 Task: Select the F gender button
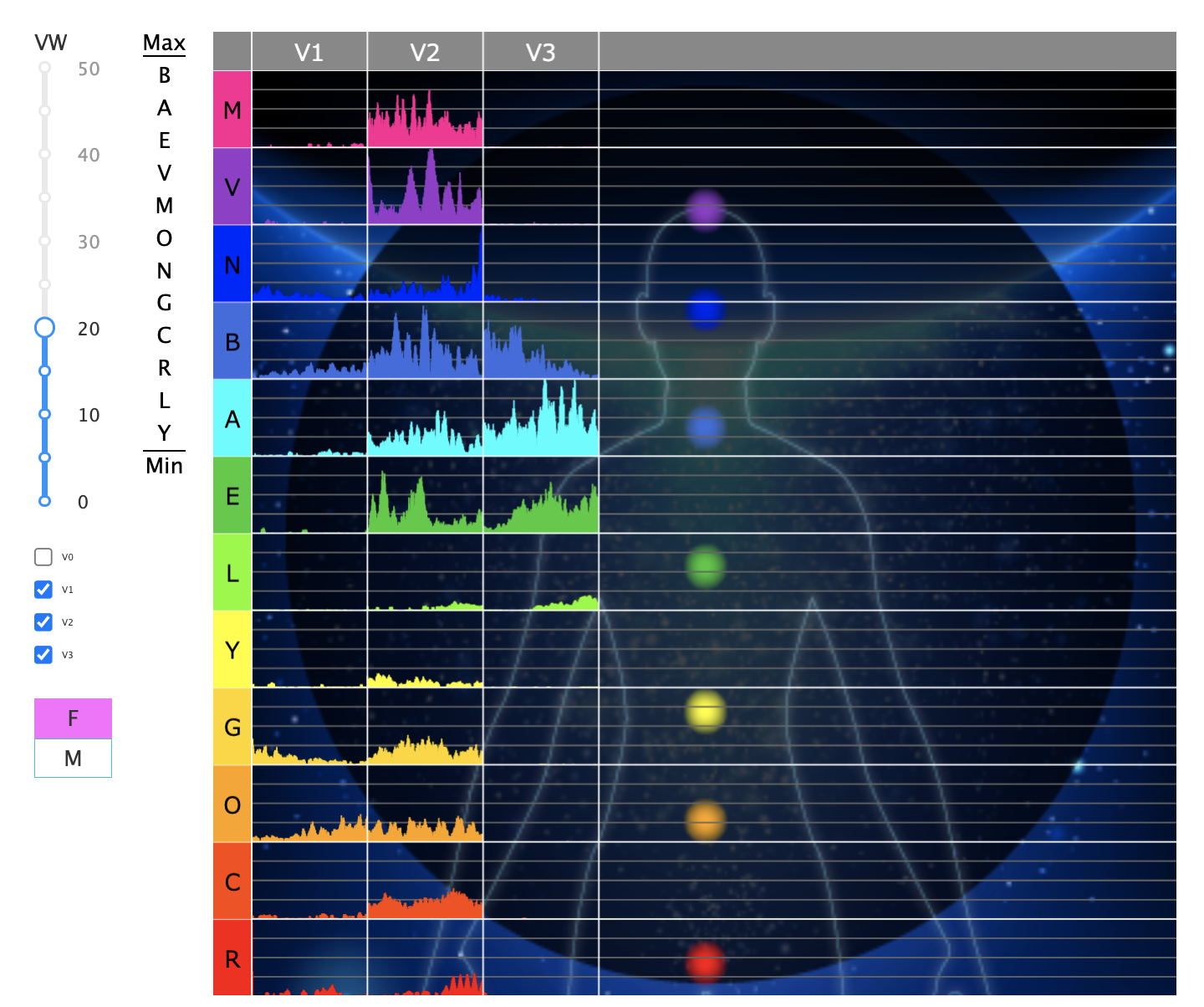(73, 718)
